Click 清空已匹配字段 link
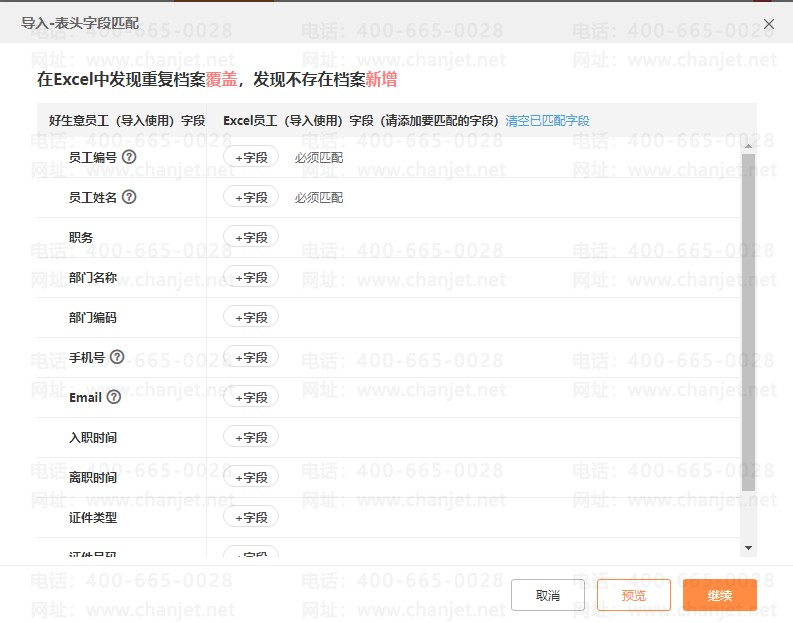This screenshot has width=793, height=623. click(x=547, y=121)
